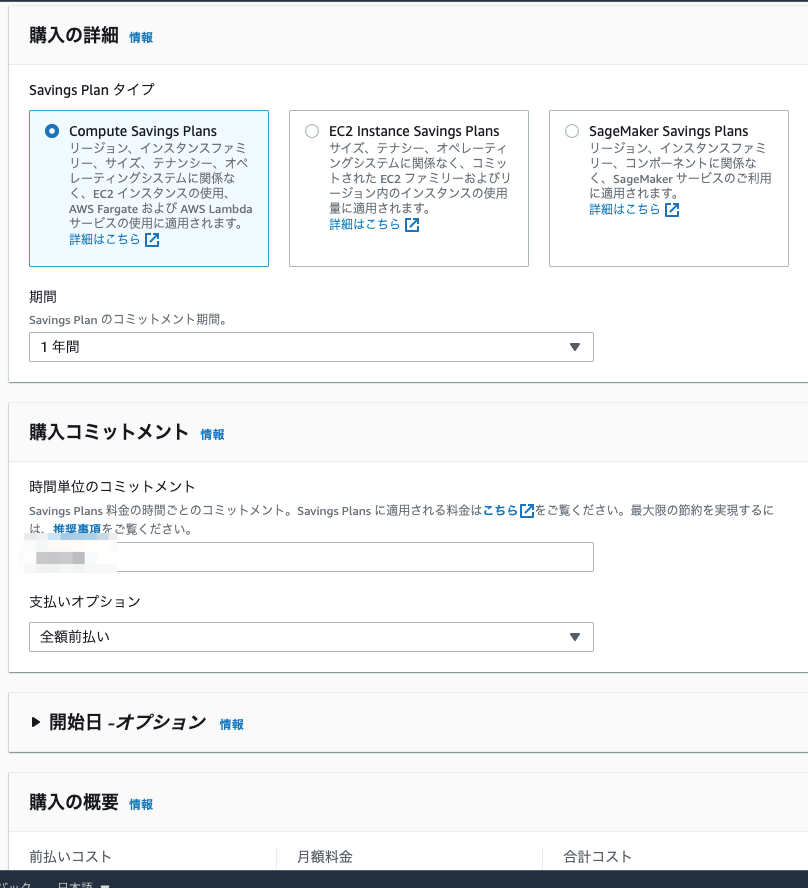Click the 情報 link next to 購入コミットメント

point(212,434)
